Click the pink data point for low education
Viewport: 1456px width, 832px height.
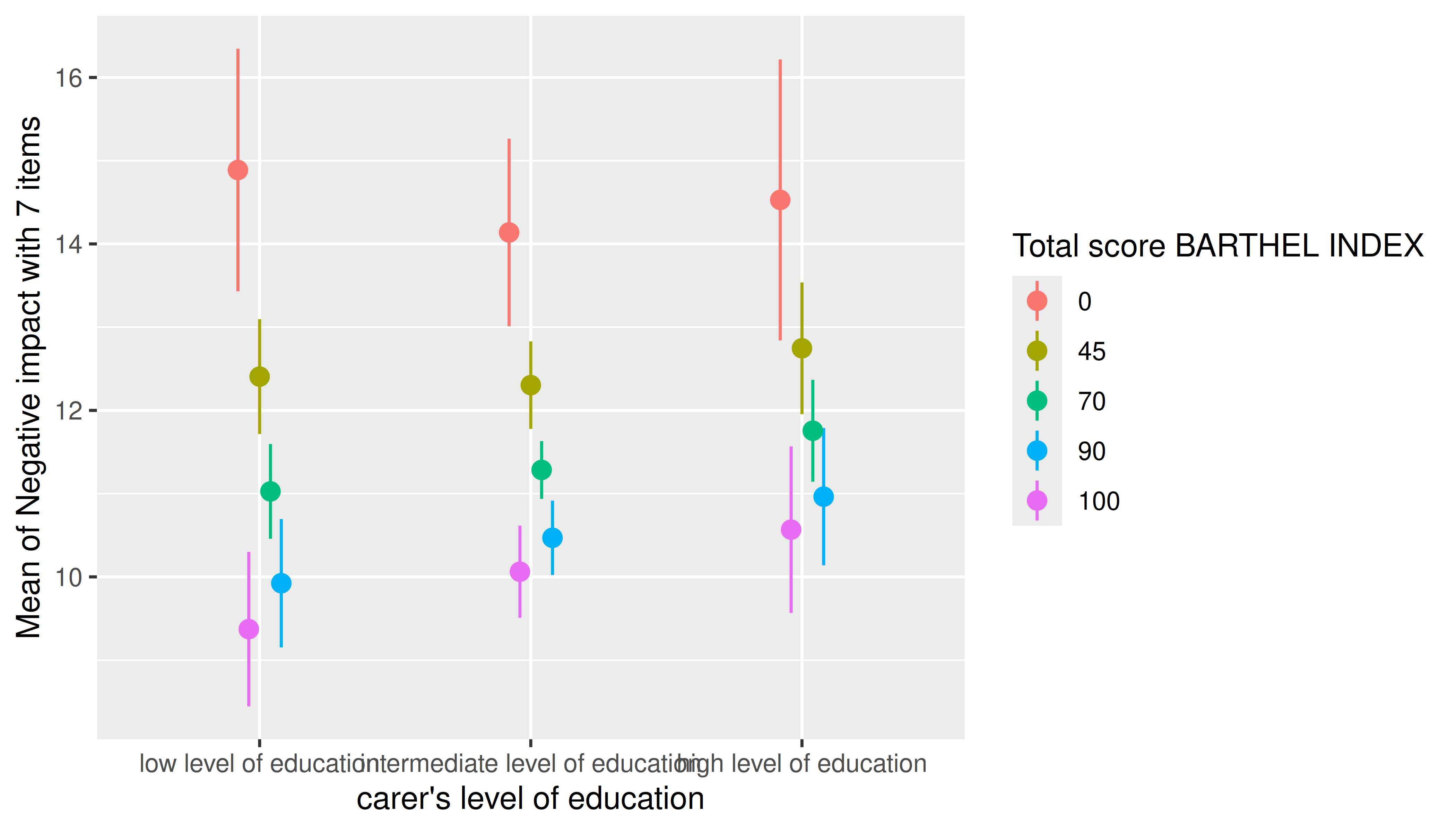(x=249, y=629)
